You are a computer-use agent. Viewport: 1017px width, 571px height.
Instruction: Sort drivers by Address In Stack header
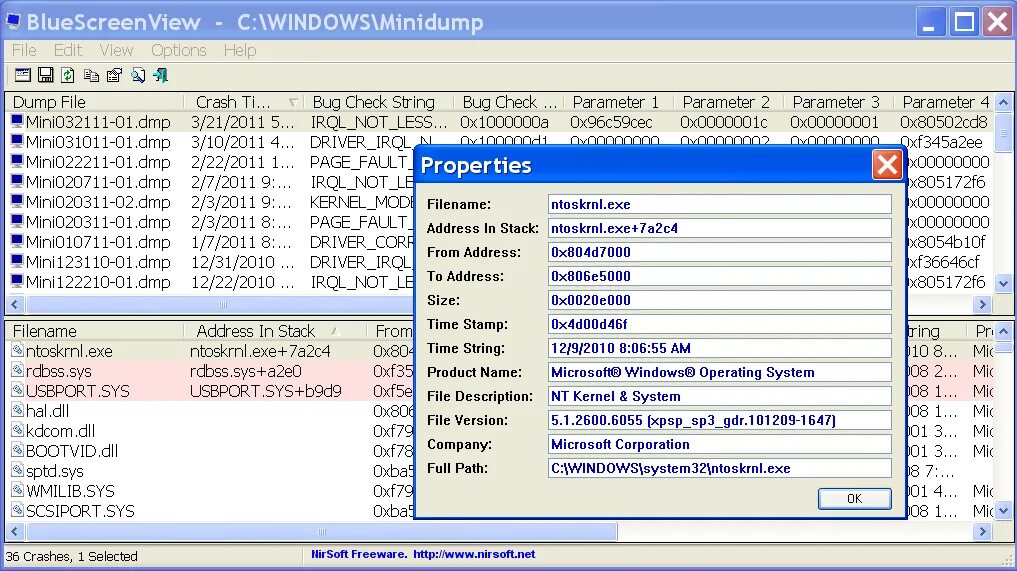pyautogui.click(x=275, y=331)
